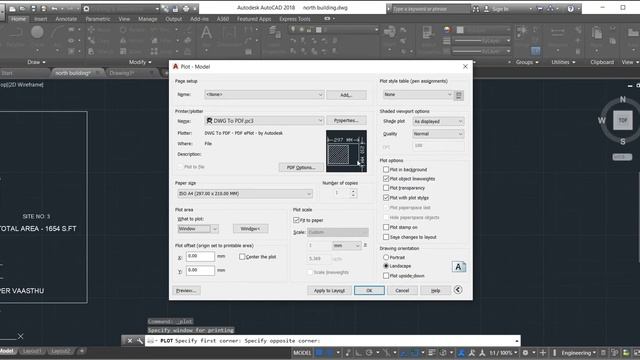
Task: Open the What to plot dropdown
Action: tap(198, 229)
